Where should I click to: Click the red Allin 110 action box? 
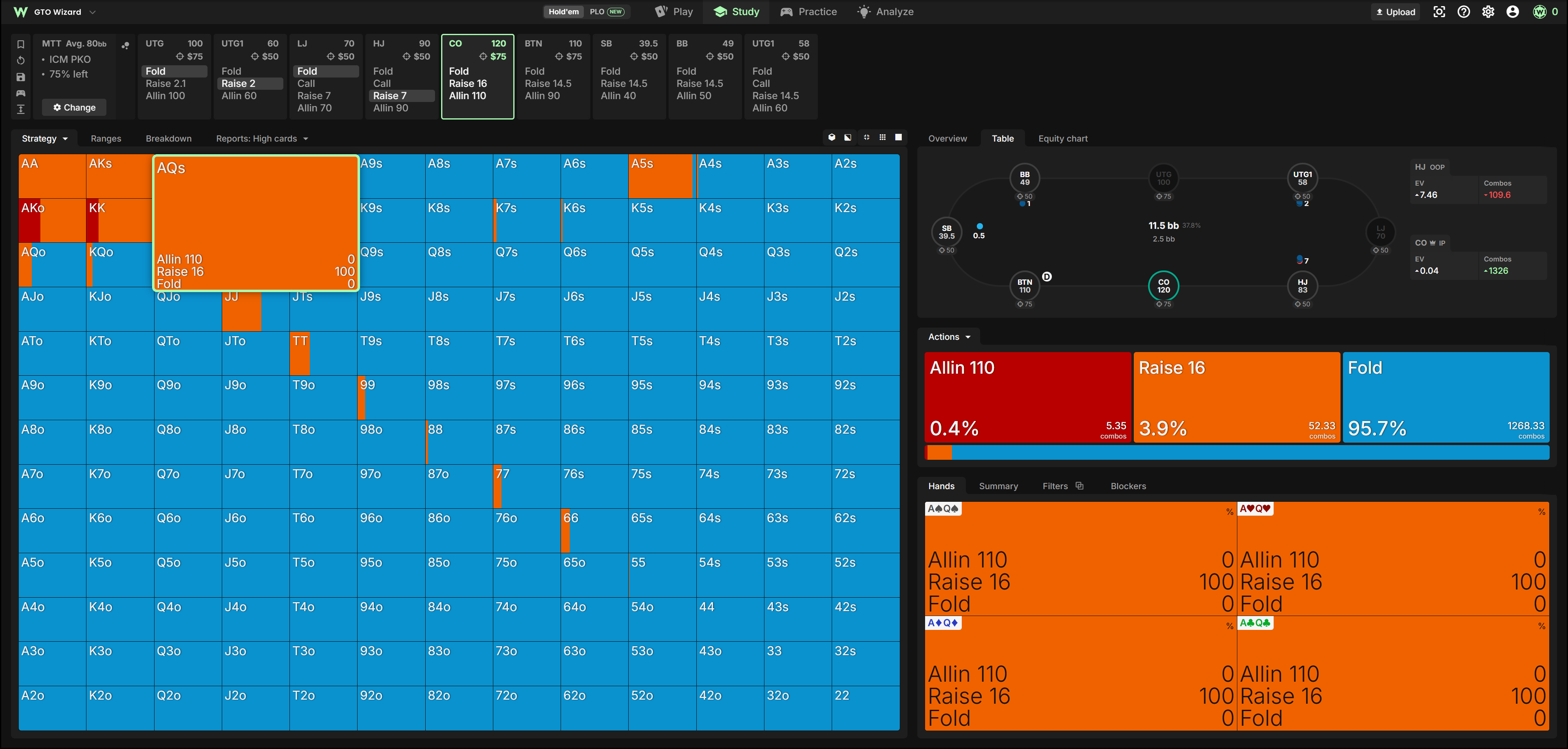coord(1027,397)
